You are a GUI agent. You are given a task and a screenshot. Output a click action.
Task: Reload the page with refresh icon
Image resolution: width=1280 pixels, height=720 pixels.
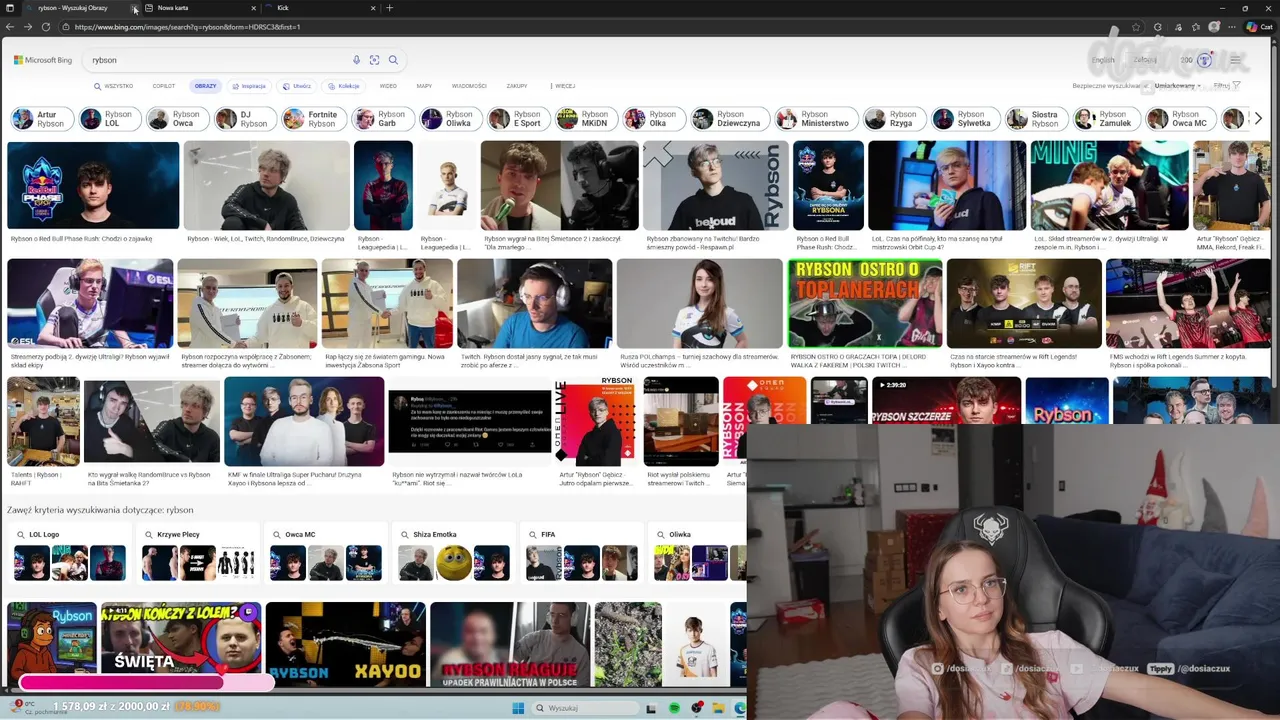point(46,27)
